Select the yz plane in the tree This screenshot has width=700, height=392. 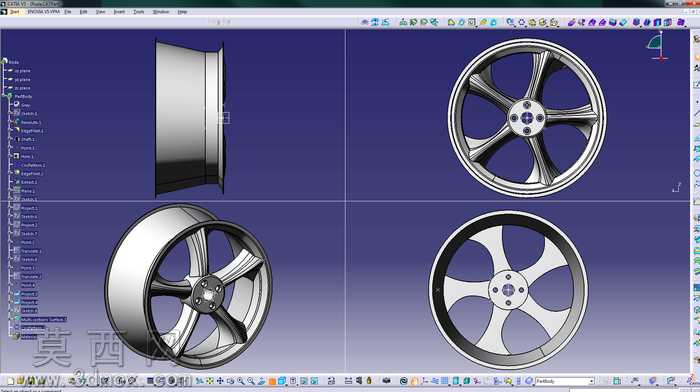pyautogui.click(x=22, y=79)
